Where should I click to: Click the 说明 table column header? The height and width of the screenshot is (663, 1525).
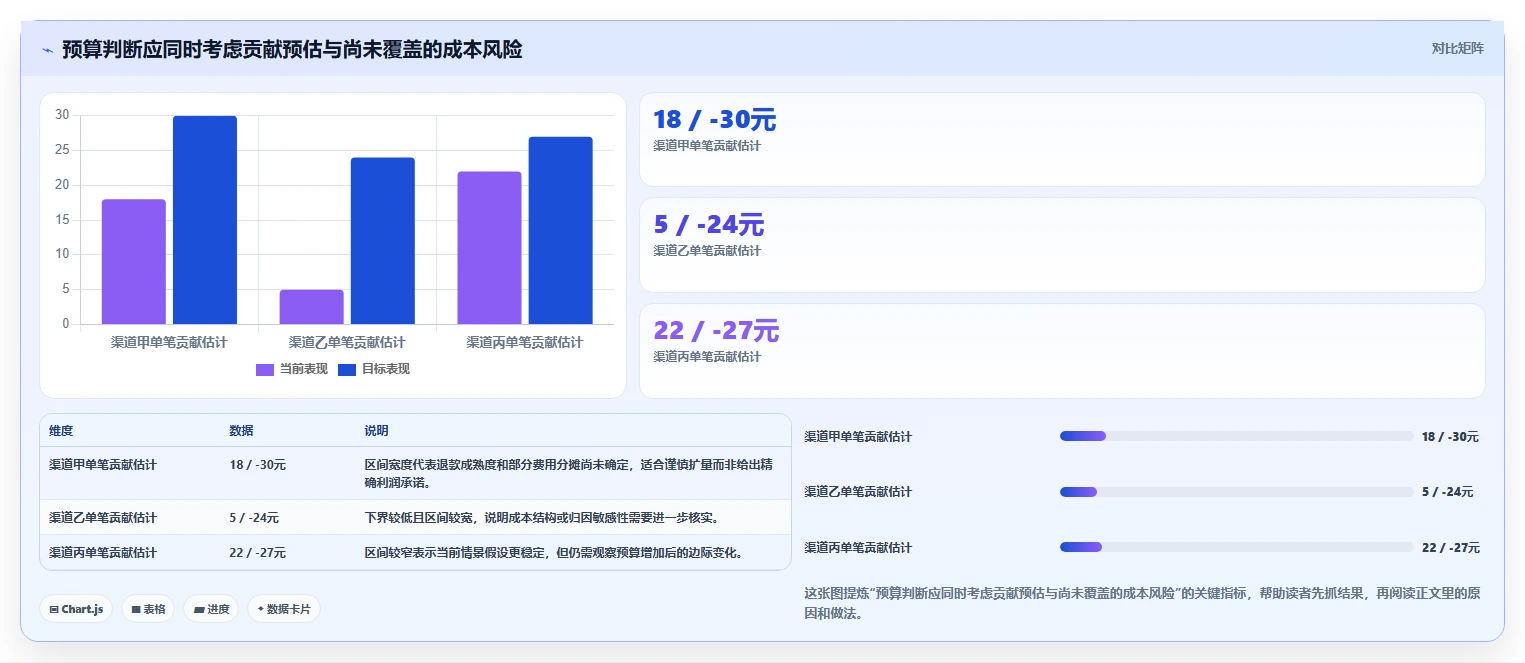(x=376, y=431)
